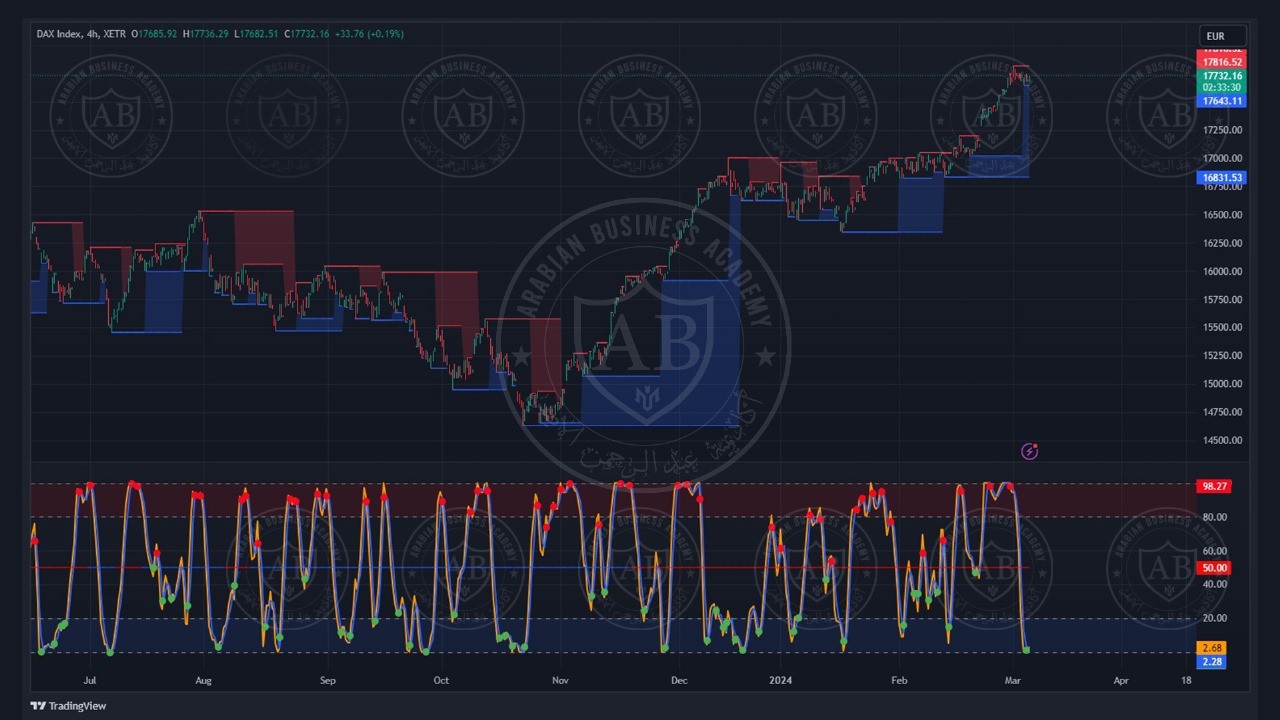This screenshot has width=1280, height=720.
Task: Click the Sep label on time axis
Action: pyautogui.click(x=328, y=681)
